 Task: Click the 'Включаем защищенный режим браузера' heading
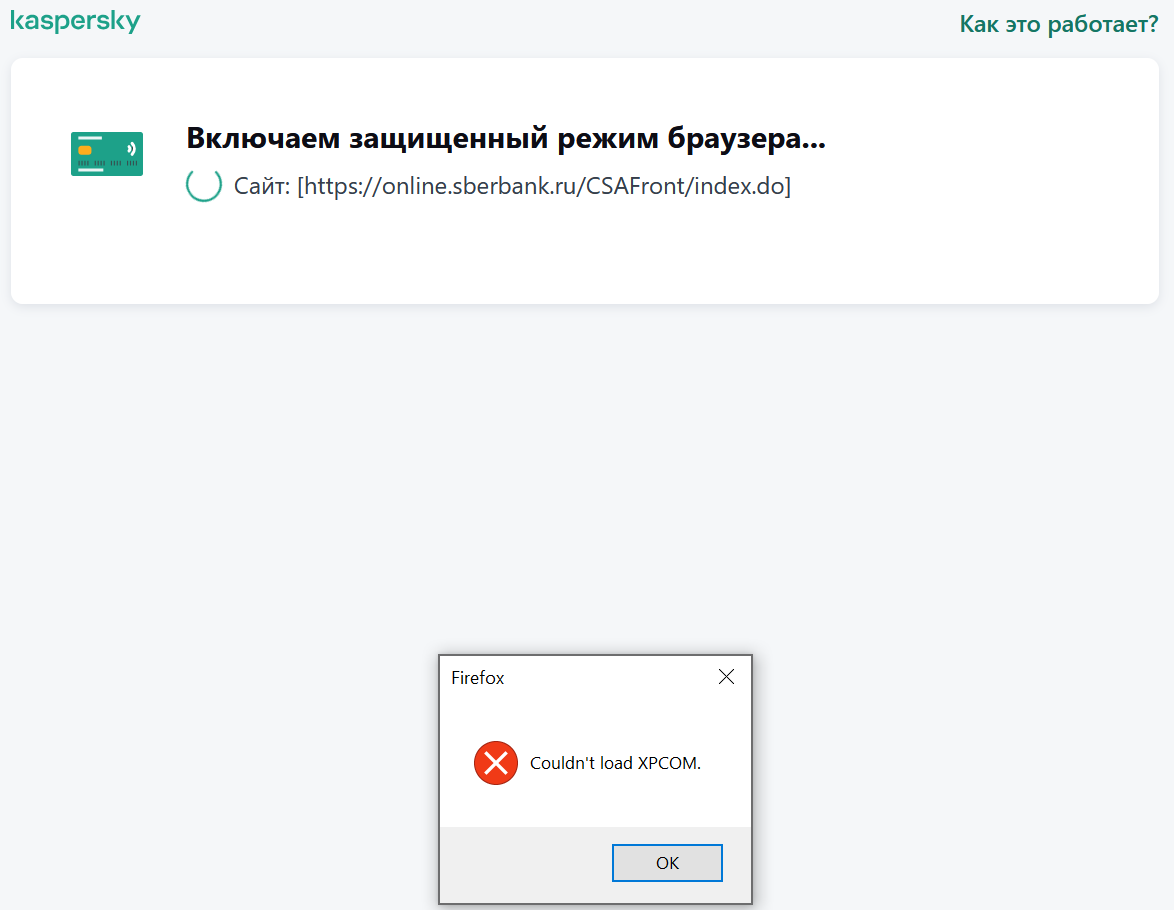click(x=505, y=138)
